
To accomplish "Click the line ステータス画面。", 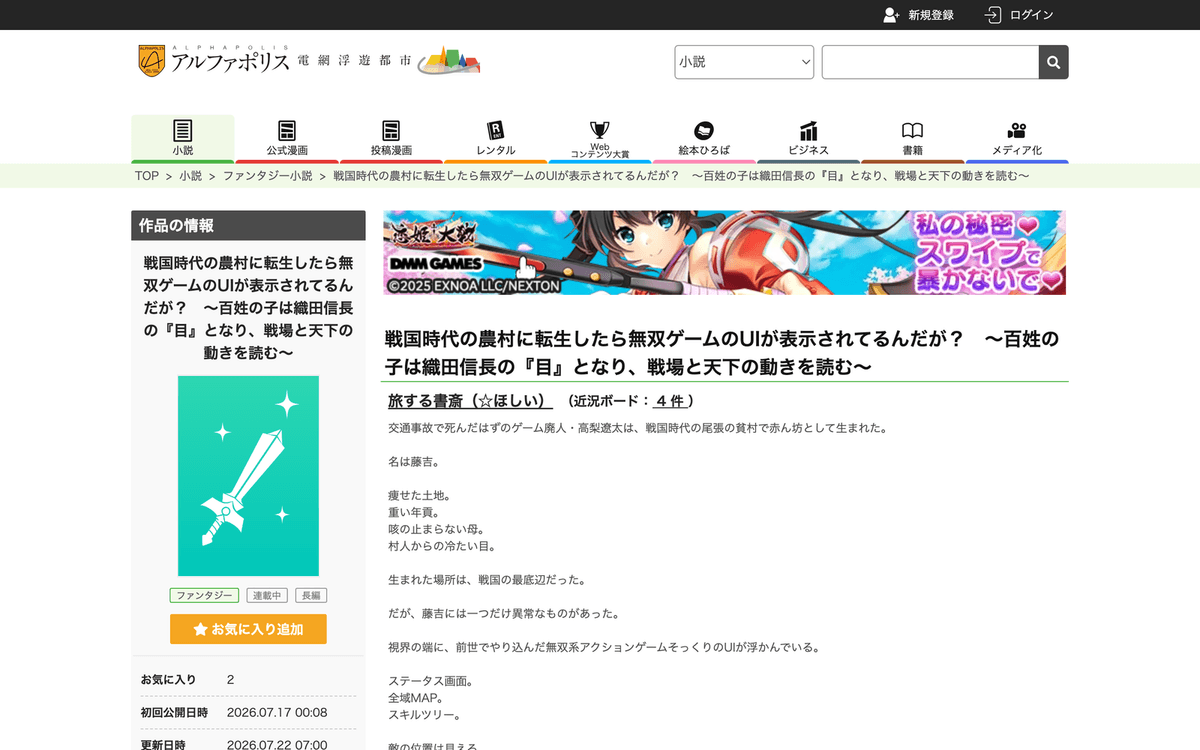I will 430,682.
